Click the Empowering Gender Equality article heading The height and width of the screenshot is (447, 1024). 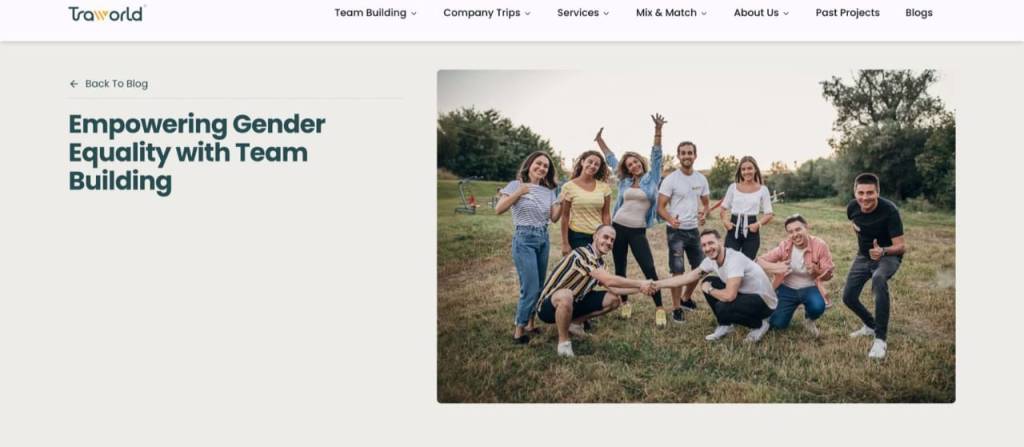pyautogui.click(x=197, y=153)
